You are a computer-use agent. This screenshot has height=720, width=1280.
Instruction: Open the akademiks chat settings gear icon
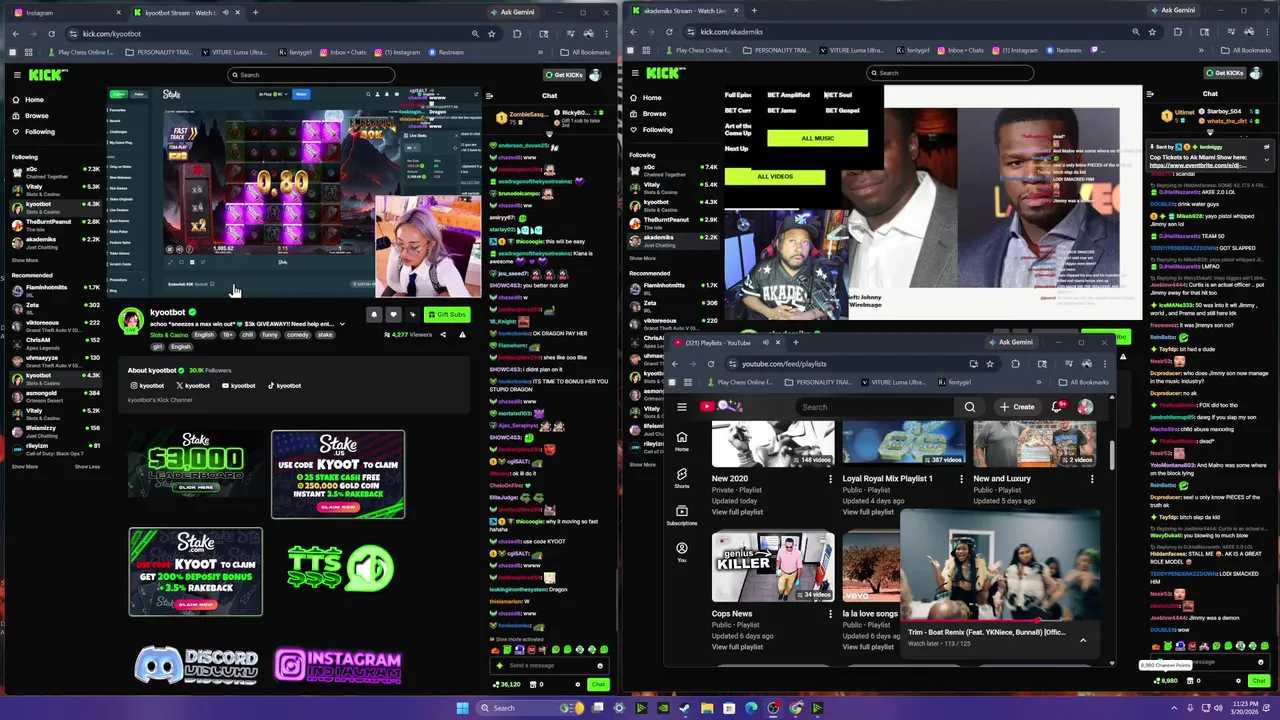coord(1238,681)
